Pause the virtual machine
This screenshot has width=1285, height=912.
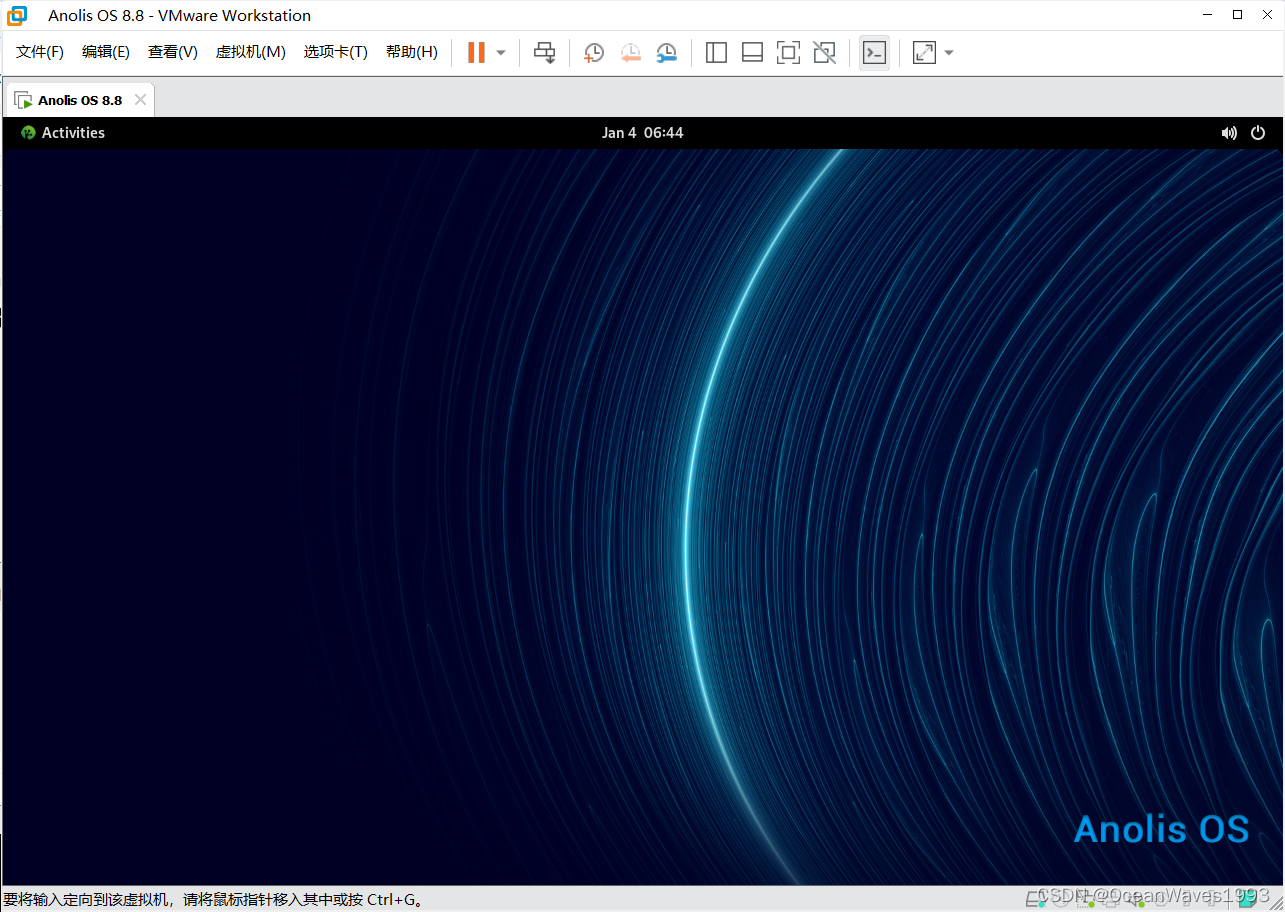[476, 52]
